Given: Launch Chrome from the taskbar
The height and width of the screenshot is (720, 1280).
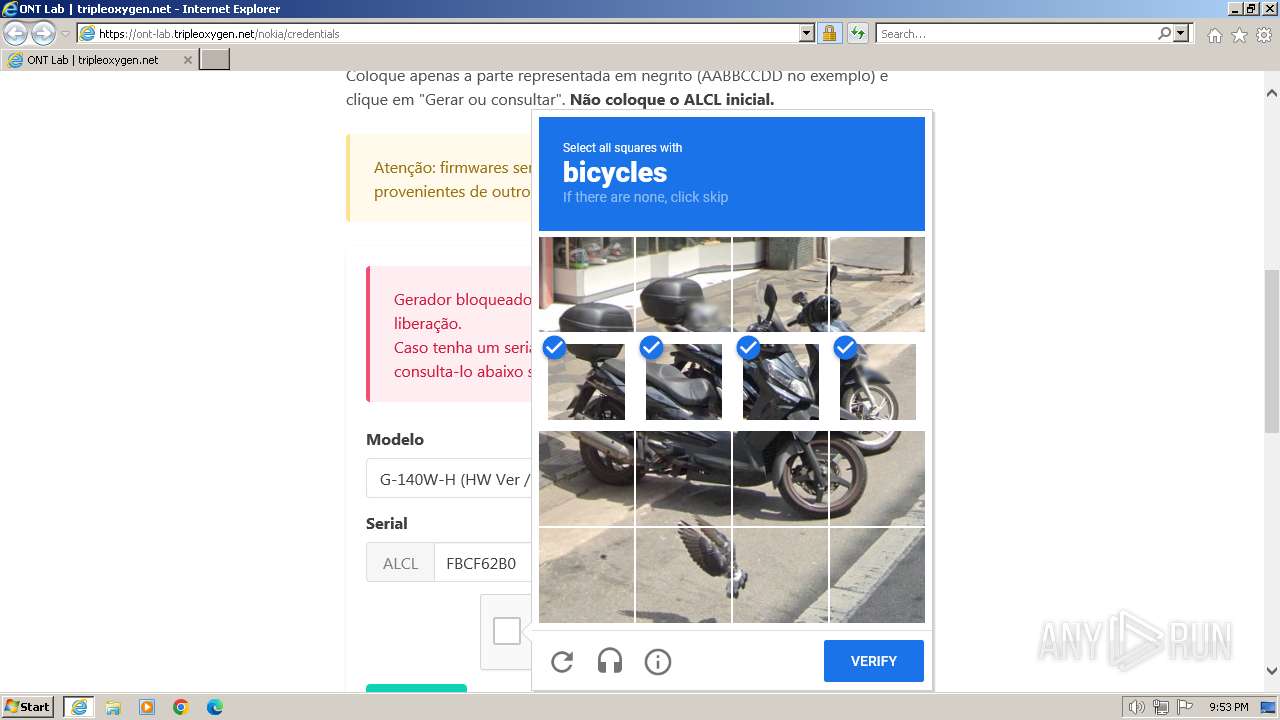Looking at the screenshot, I should (x=181, y=707).
